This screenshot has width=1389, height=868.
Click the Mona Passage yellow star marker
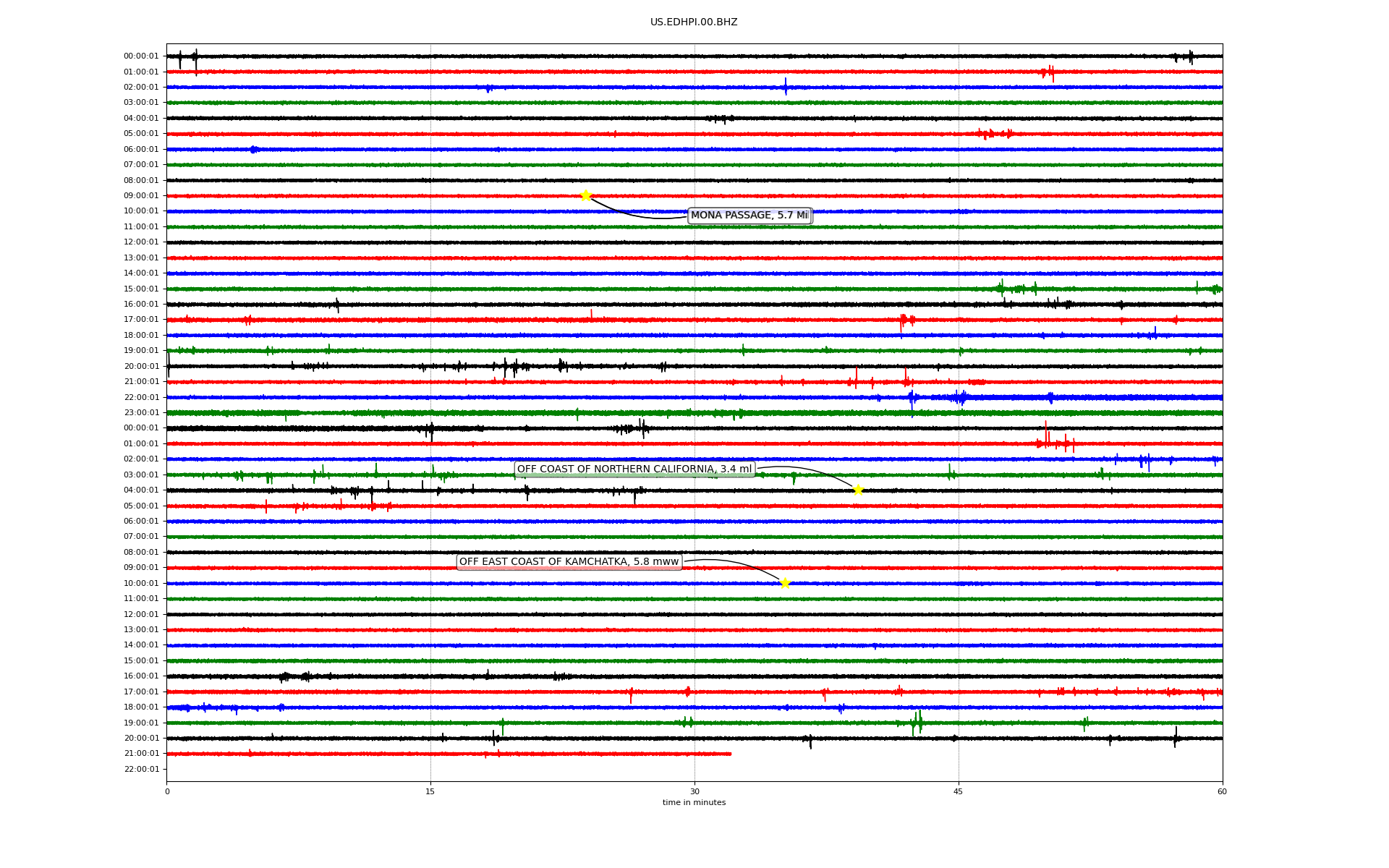point(586,195)
